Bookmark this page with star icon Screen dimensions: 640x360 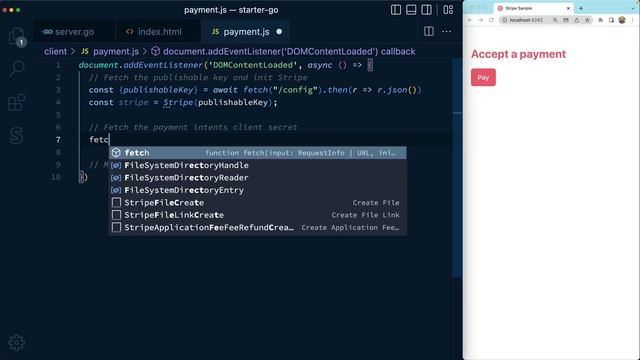[587, 20]
